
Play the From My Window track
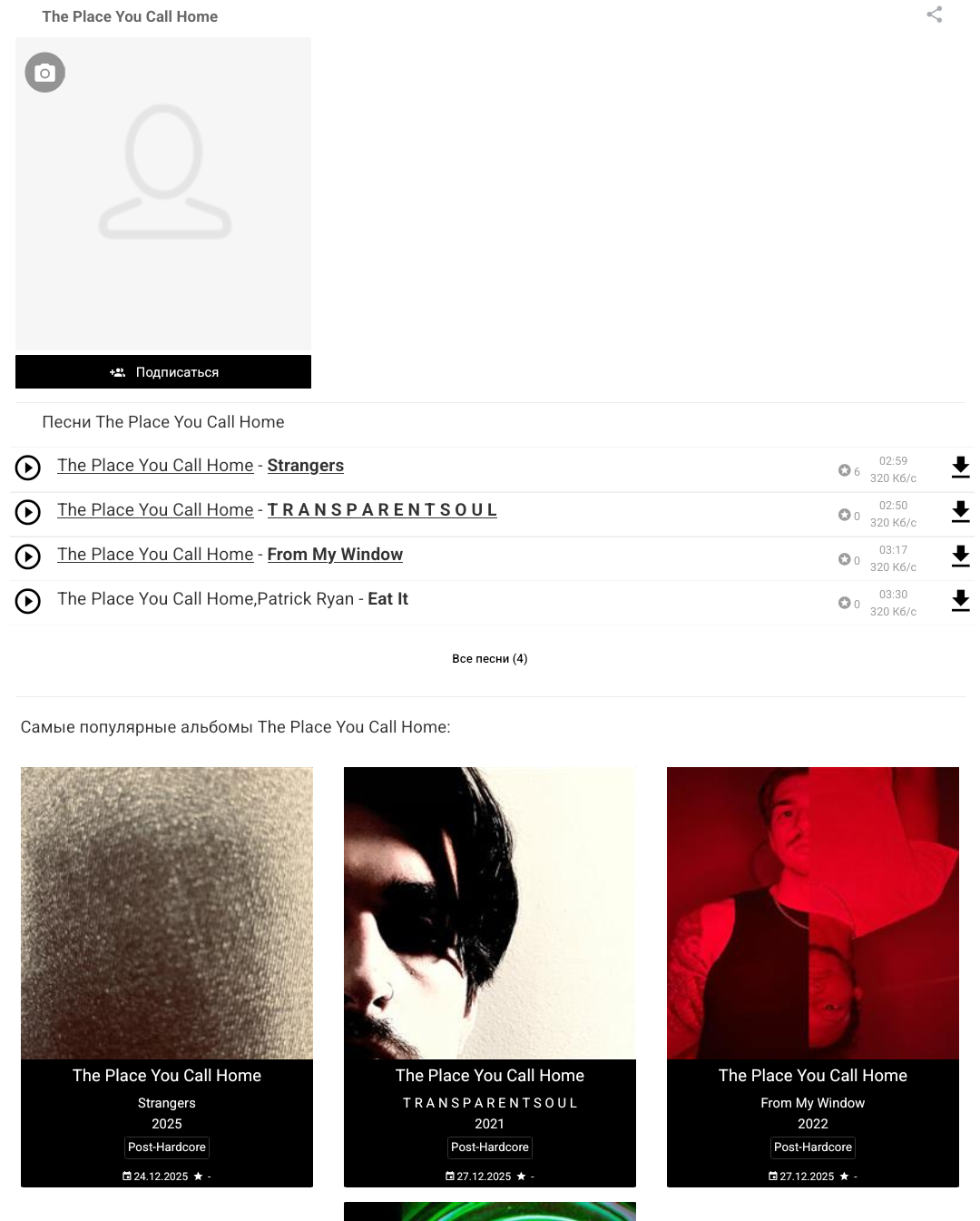coord(28,556)
